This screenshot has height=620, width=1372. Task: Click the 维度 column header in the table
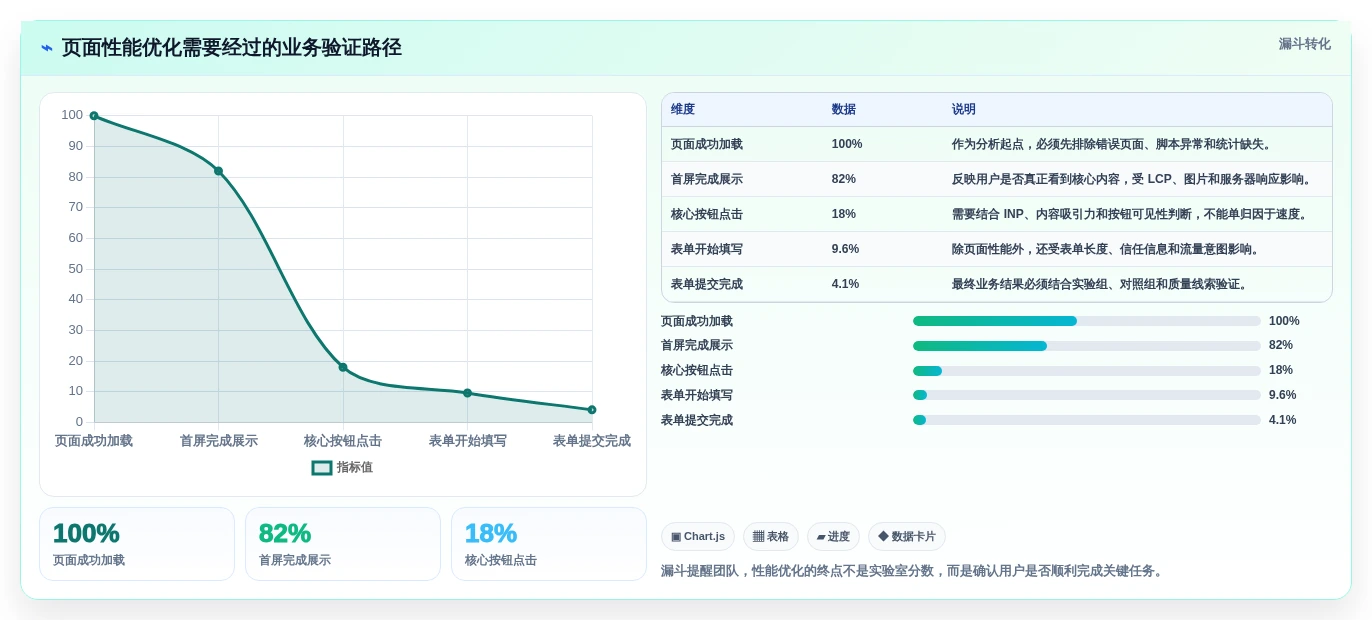click(x=683, y=109)
